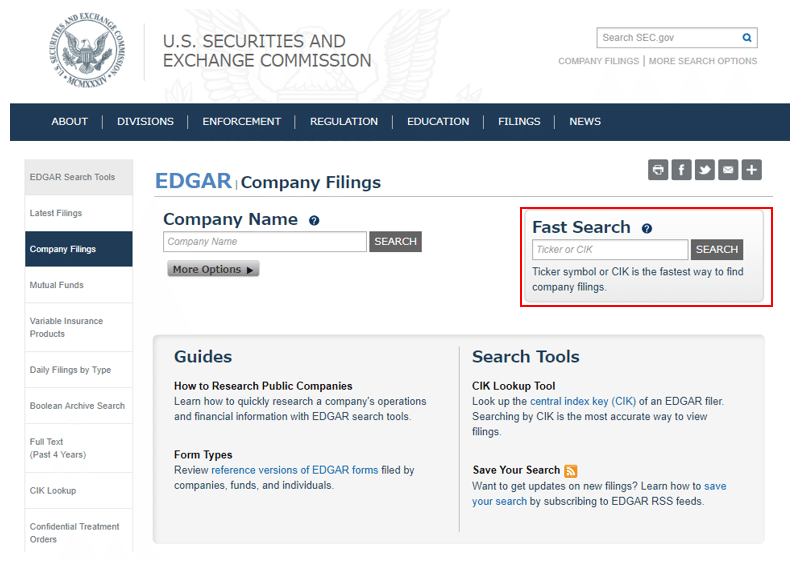The width and height of the screenshot is (799, 561).
Task: Focus the Ticker or CIK input field
Action: 610,250
